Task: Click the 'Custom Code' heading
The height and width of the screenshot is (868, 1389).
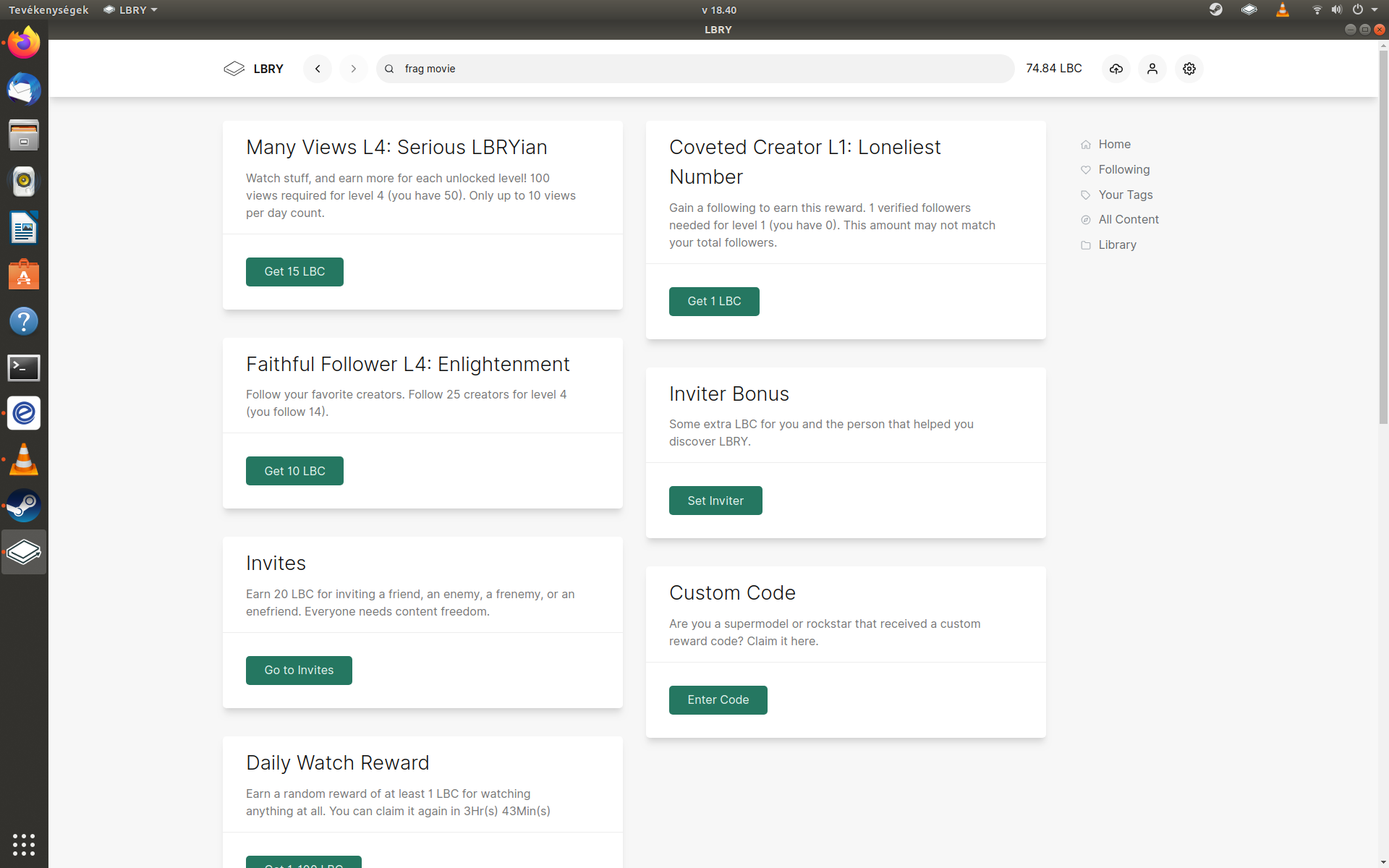Action: click(x=732, y=593)
